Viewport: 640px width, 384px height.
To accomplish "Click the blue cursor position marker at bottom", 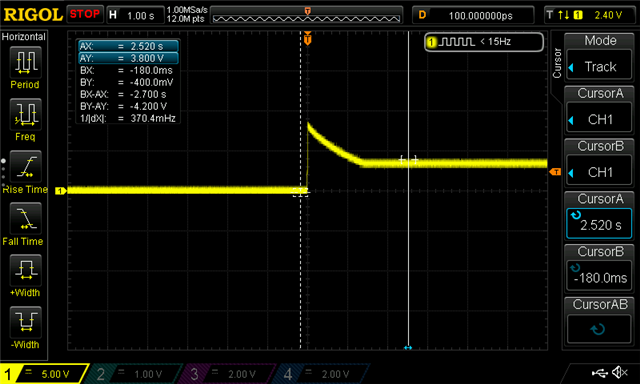I will tap(408, 348).
